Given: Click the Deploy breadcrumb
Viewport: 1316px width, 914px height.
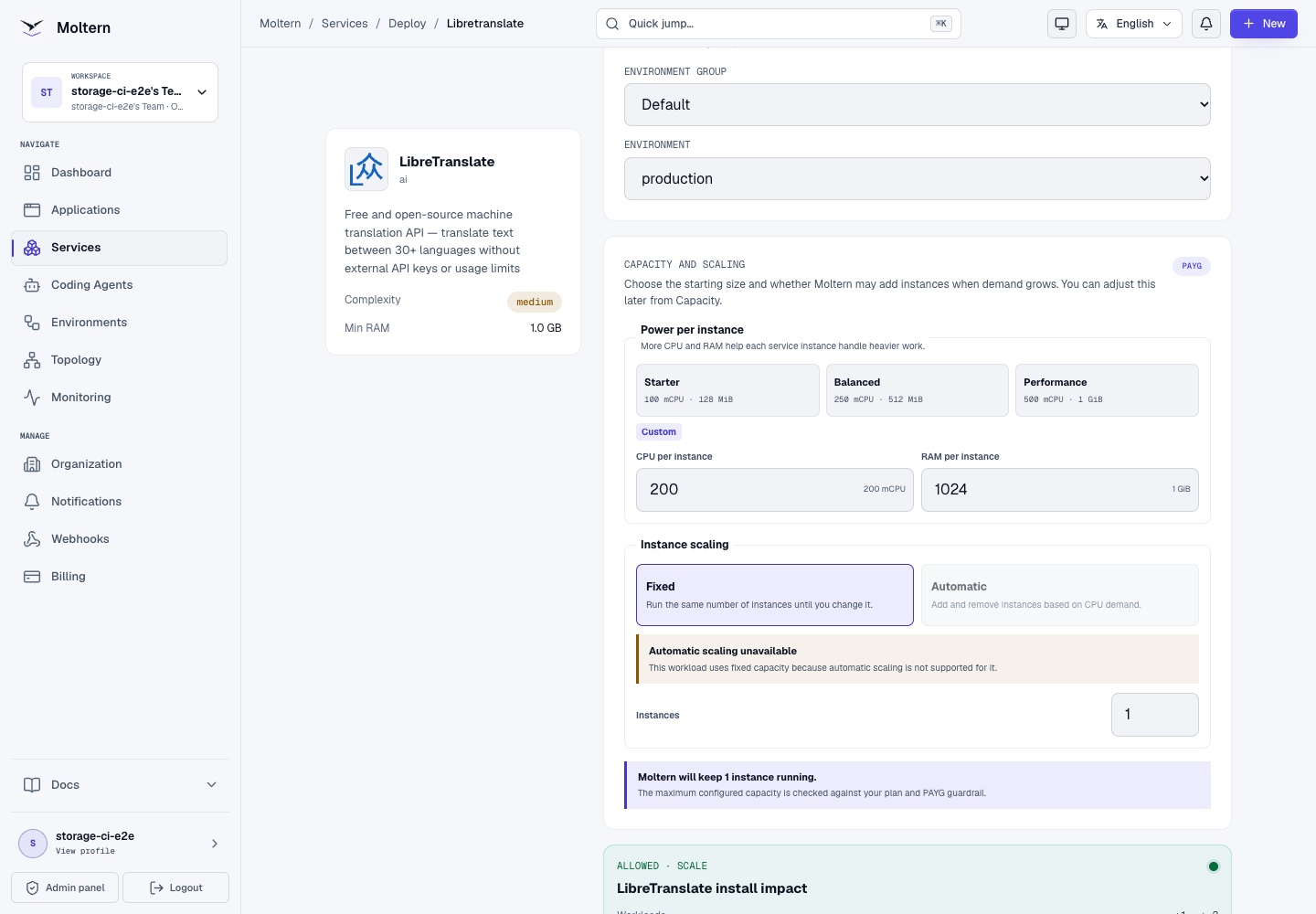Looking at the screenshot, I should click(407, 24).
